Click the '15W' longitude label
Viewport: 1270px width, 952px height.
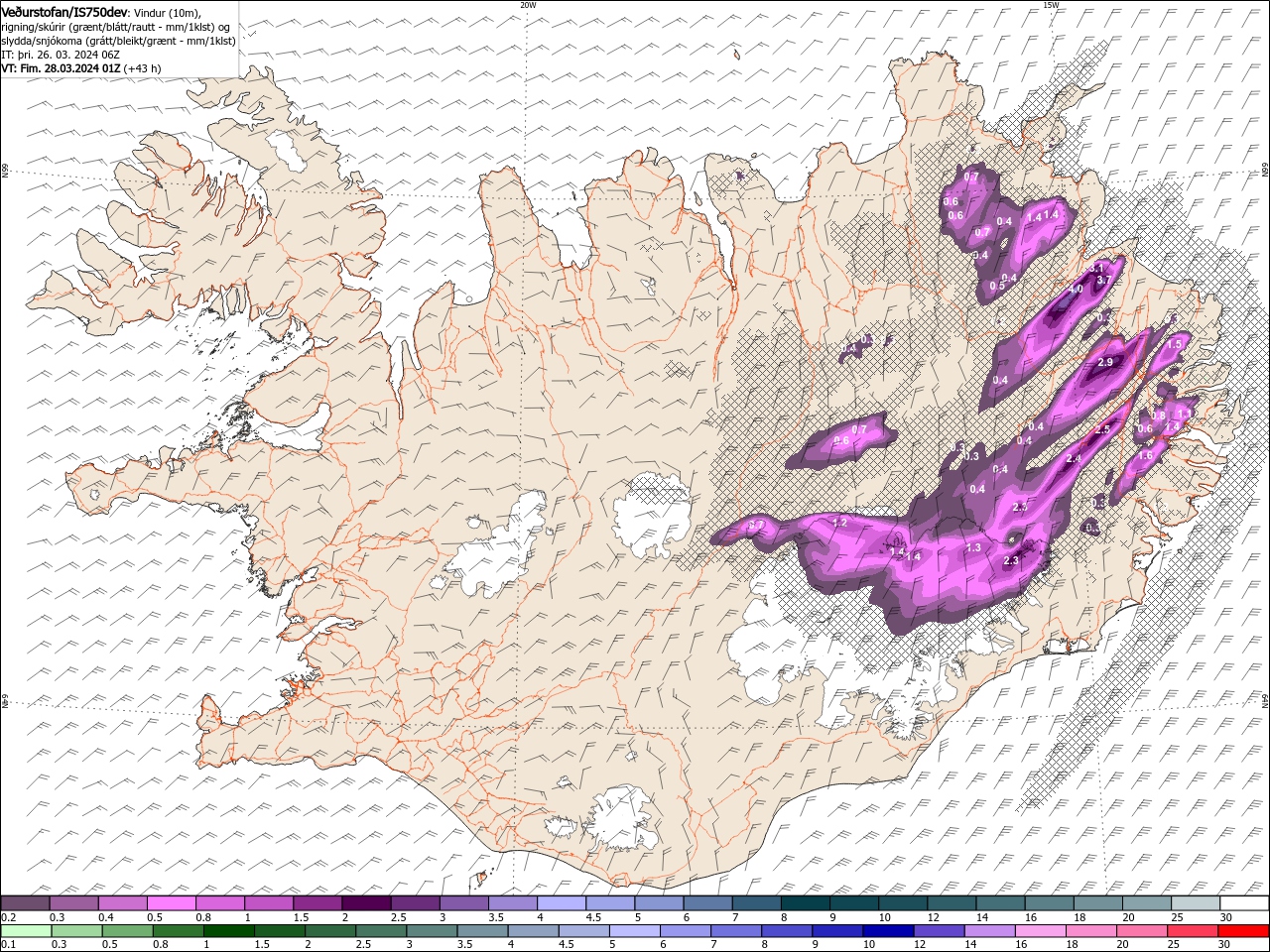1051,5
